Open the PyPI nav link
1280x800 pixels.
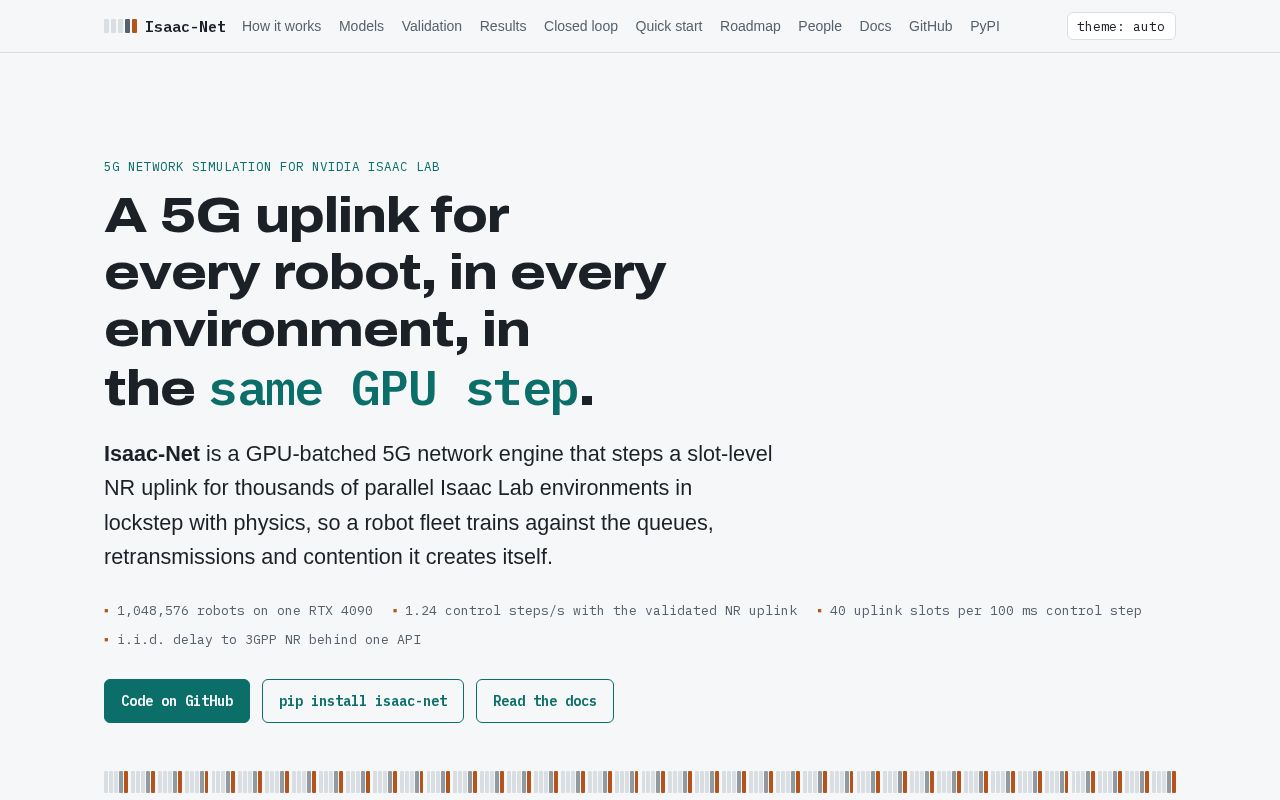[x=985, y=26]
